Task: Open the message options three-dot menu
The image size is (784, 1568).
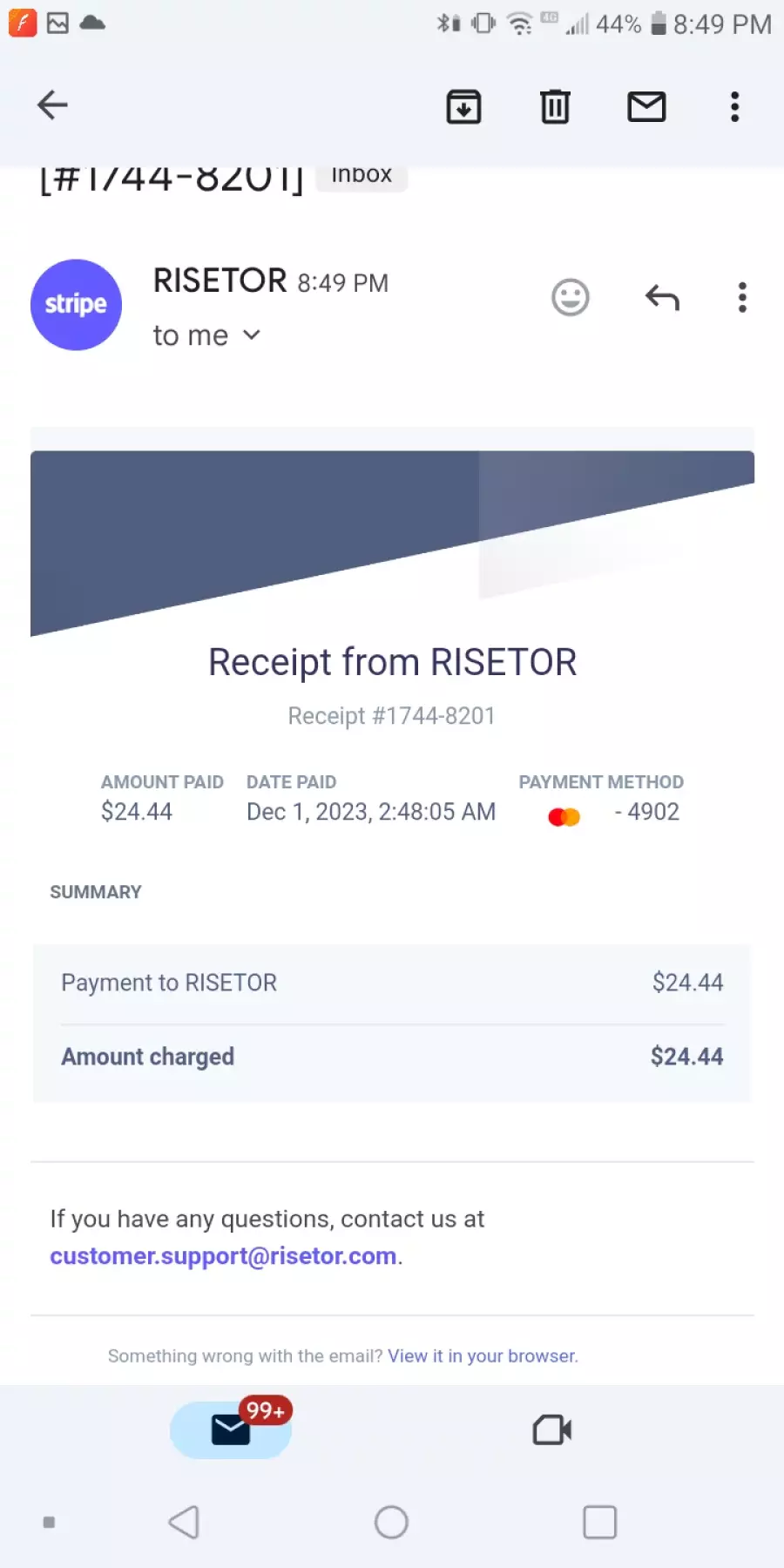Action: [x=742, y=297]
